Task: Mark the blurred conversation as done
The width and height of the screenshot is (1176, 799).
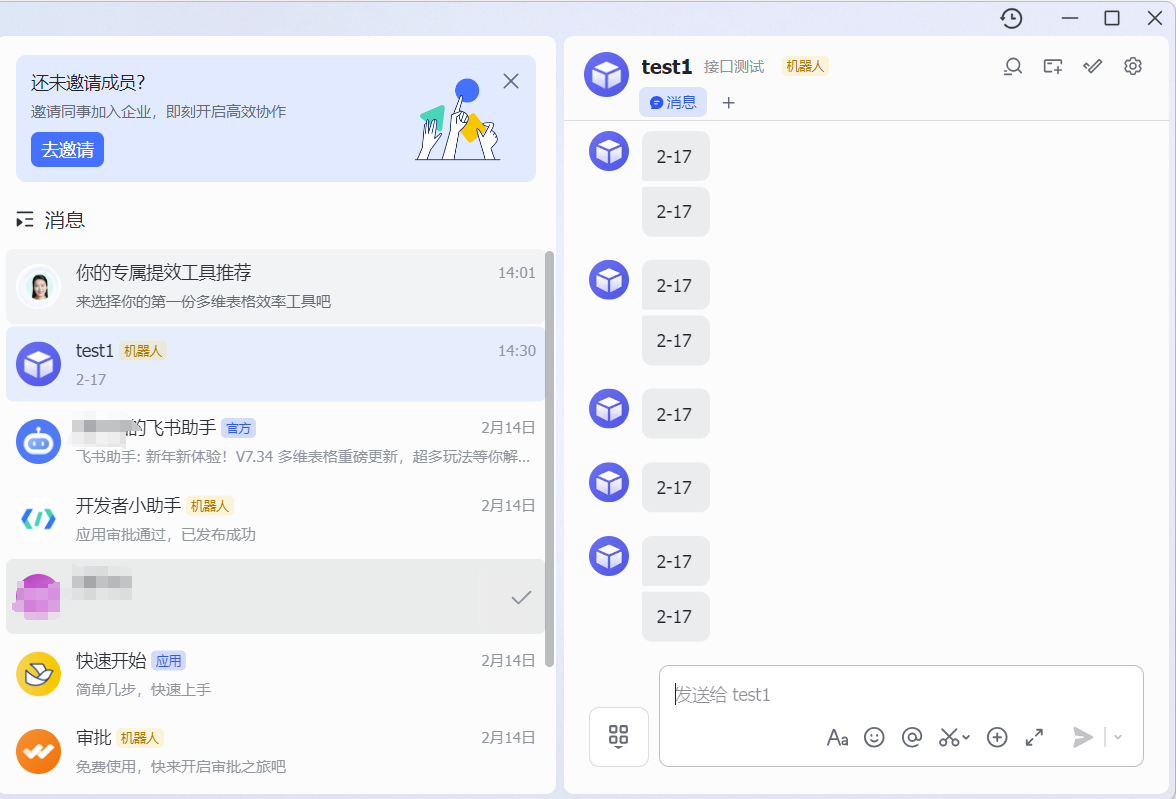Action: click(520, 597)
